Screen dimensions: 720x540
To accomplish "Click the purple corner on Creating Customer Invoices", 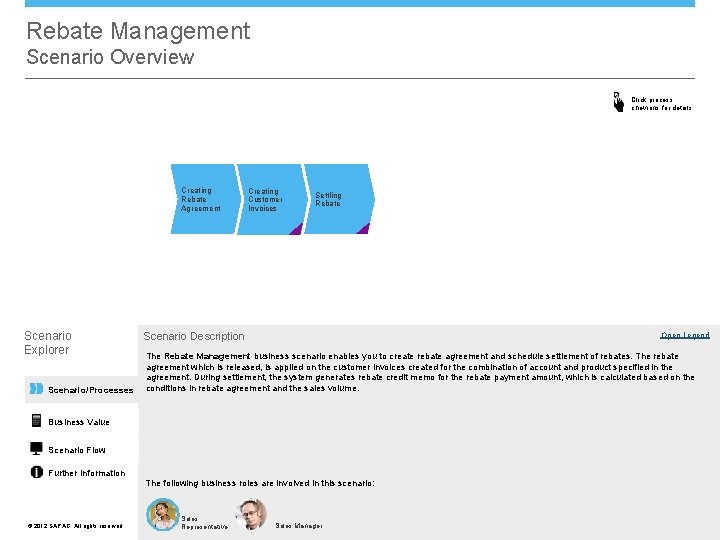I will [297, 229].
